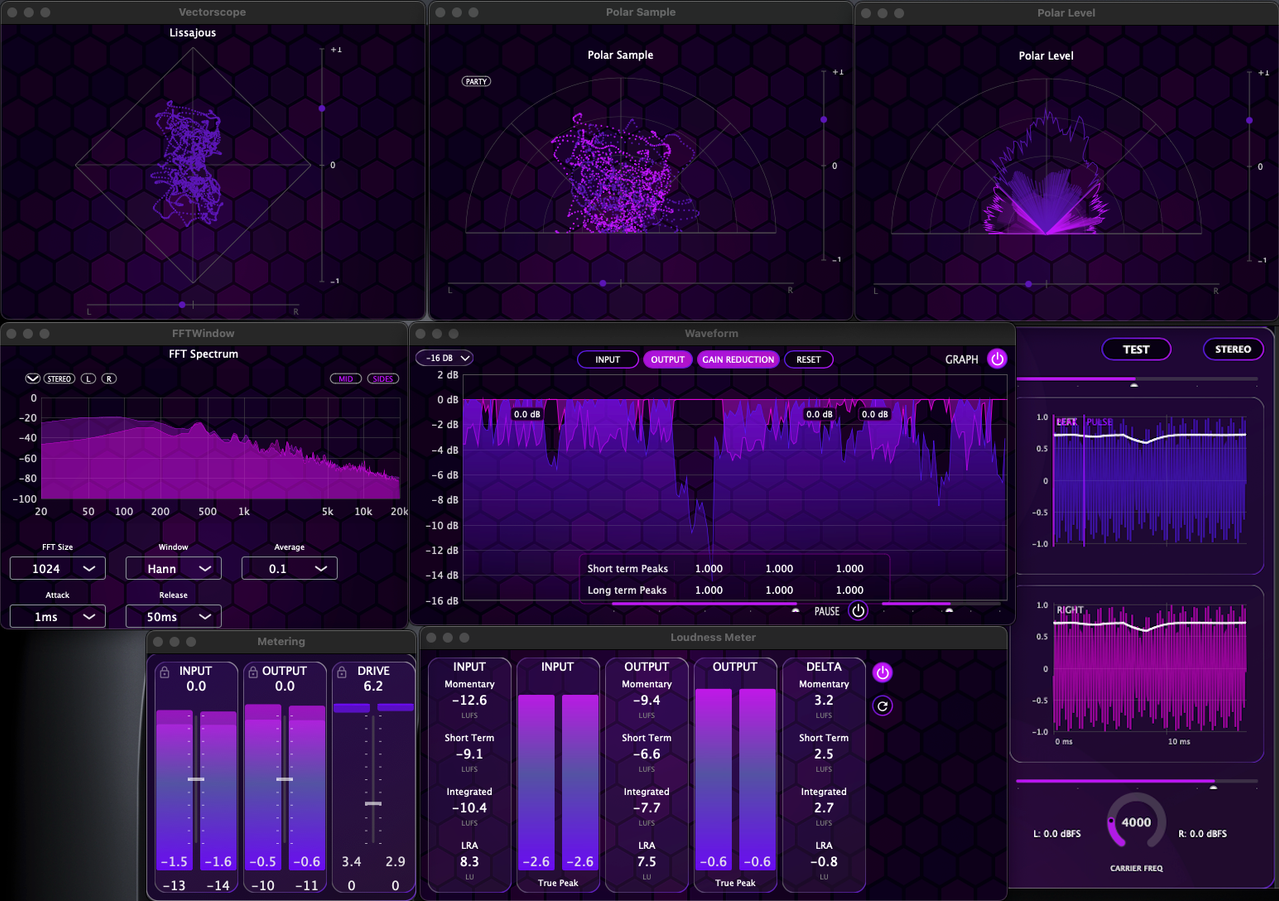Open the FFT Size 1024 dropdown
Viewport: 1279px width, 901px height.
click(x=58, y=569)
